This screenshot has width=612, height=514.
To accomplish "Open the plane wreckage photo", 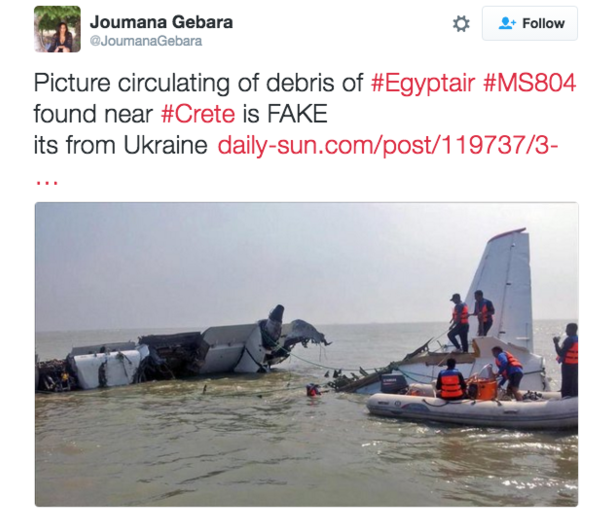I will pyautogui.click(x=306, y=354).
